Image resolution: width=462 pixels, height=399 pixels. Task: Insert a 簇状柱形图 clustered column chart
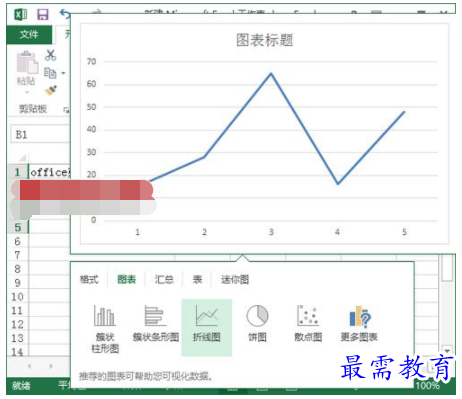tap(105, 328)
